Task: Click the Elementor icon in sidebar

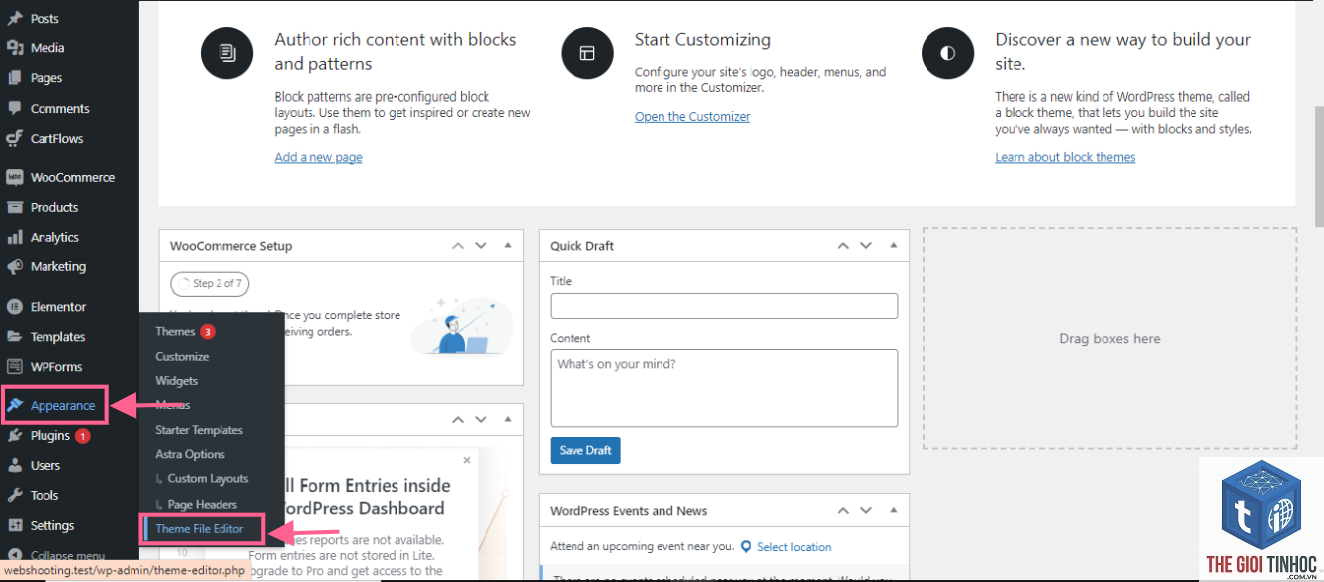Action: (x=14, y=307)
